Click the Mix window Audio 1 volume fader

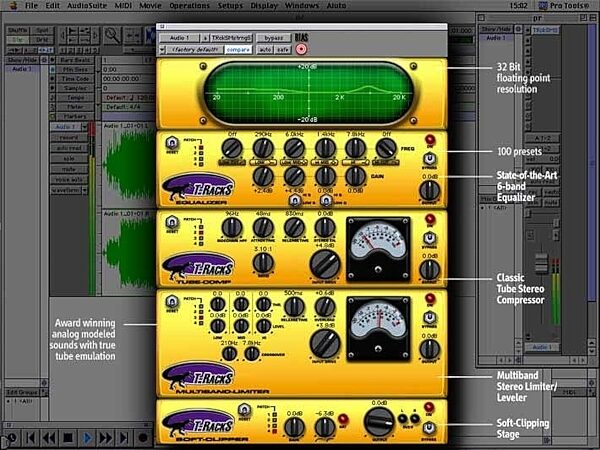coord(541,263)
